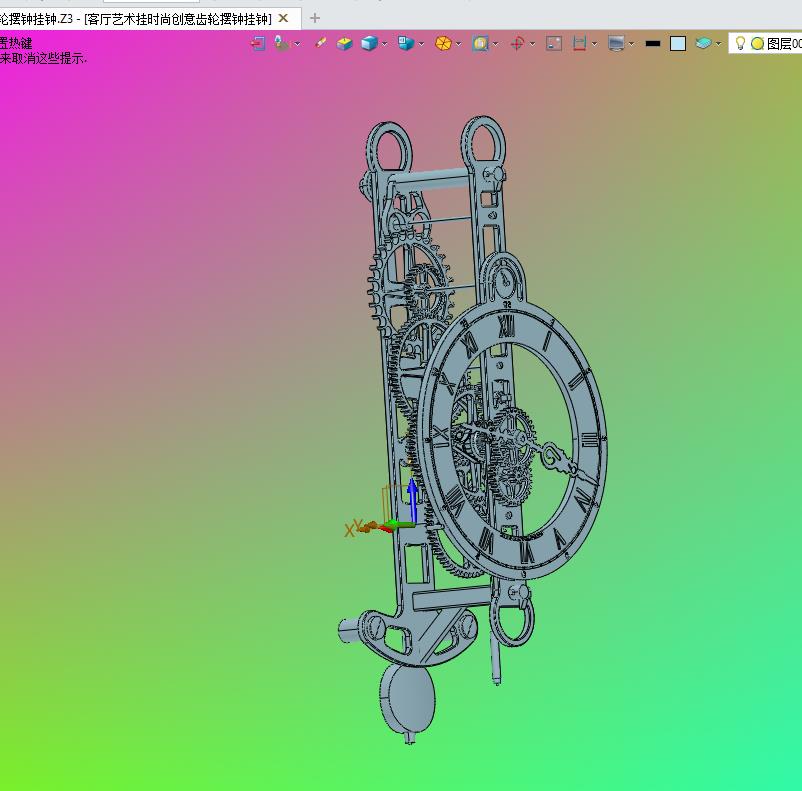Select the yellow-top box display icon
802x791 pixels.
[345, 43]
